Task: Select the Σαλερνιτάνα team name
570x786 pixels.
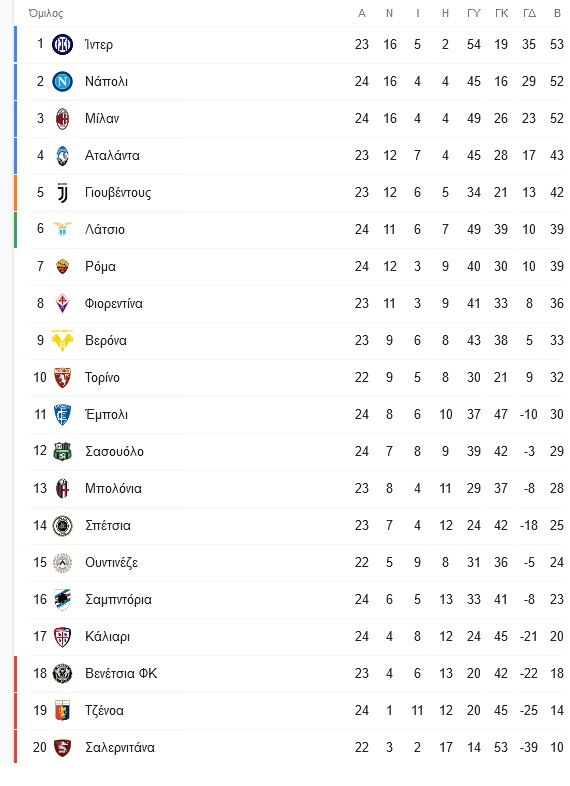Action: 120,748
